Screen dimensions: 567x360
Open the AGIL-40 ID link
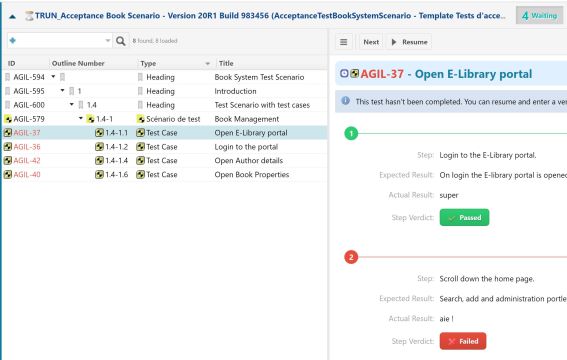[x=27, y=175]
